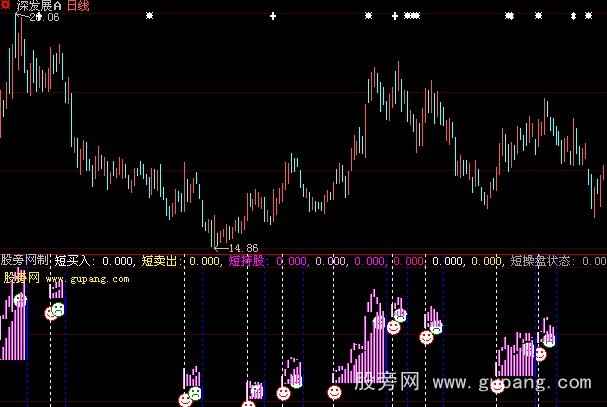The image size is (607, 407).
Task: Click the rightmost asterisk marker at chart top
Action: coord(587,17)
